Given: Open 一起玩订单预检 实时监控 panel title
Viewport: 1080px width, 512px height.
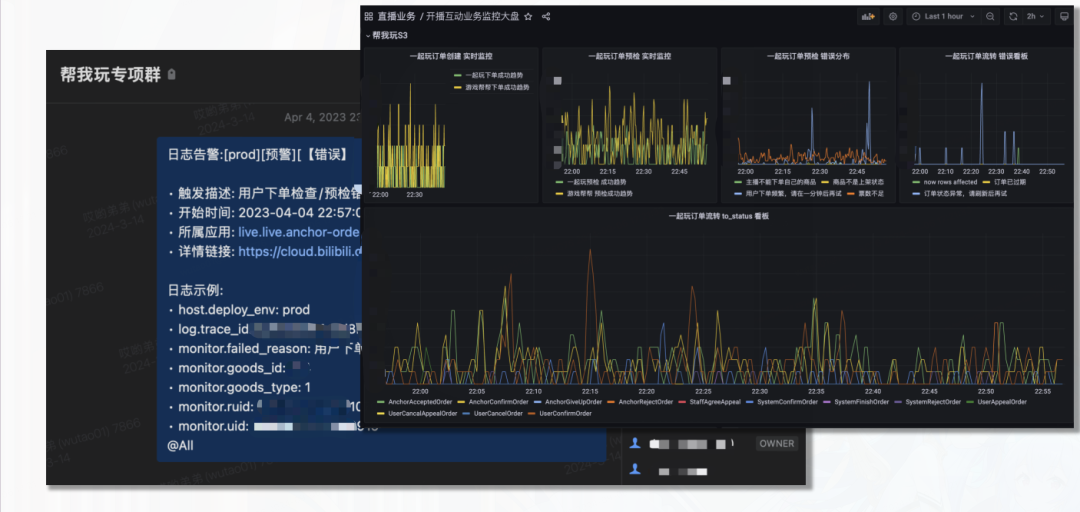Looking at the screenshot, I should click(630, 56).
